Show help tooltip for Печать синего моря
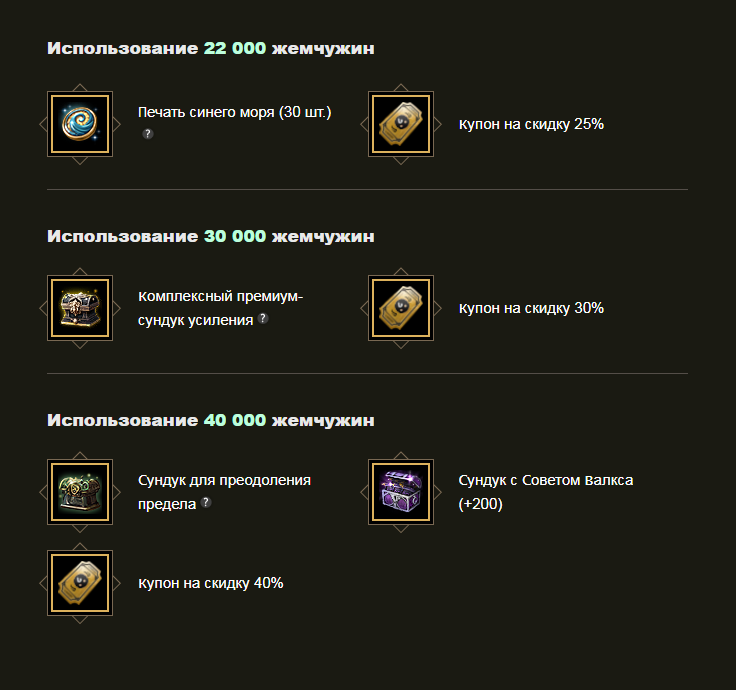Image resolution: width=736 pixels, height=690 pixels. click(x=148, y=134)
